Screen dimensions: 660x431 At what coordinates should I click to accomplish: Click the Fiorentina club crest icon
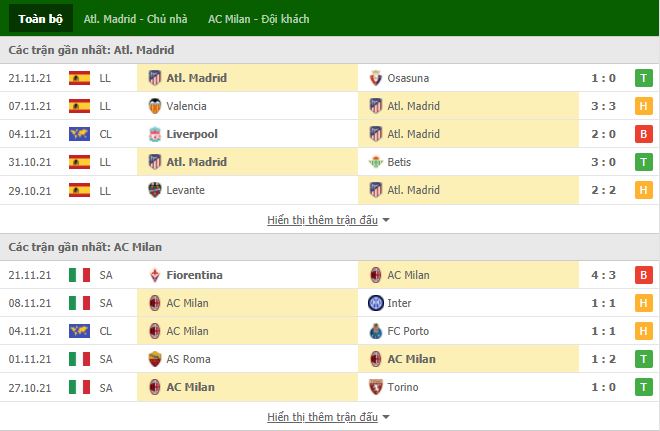pyautogui.click(x=155, y=275)
